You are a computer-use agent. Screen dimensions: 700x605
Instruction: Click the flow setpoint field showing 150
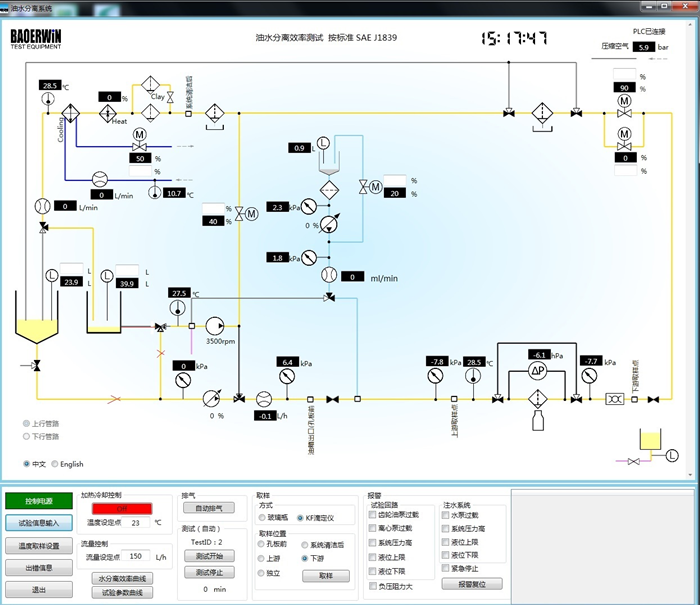pos(136,556)
